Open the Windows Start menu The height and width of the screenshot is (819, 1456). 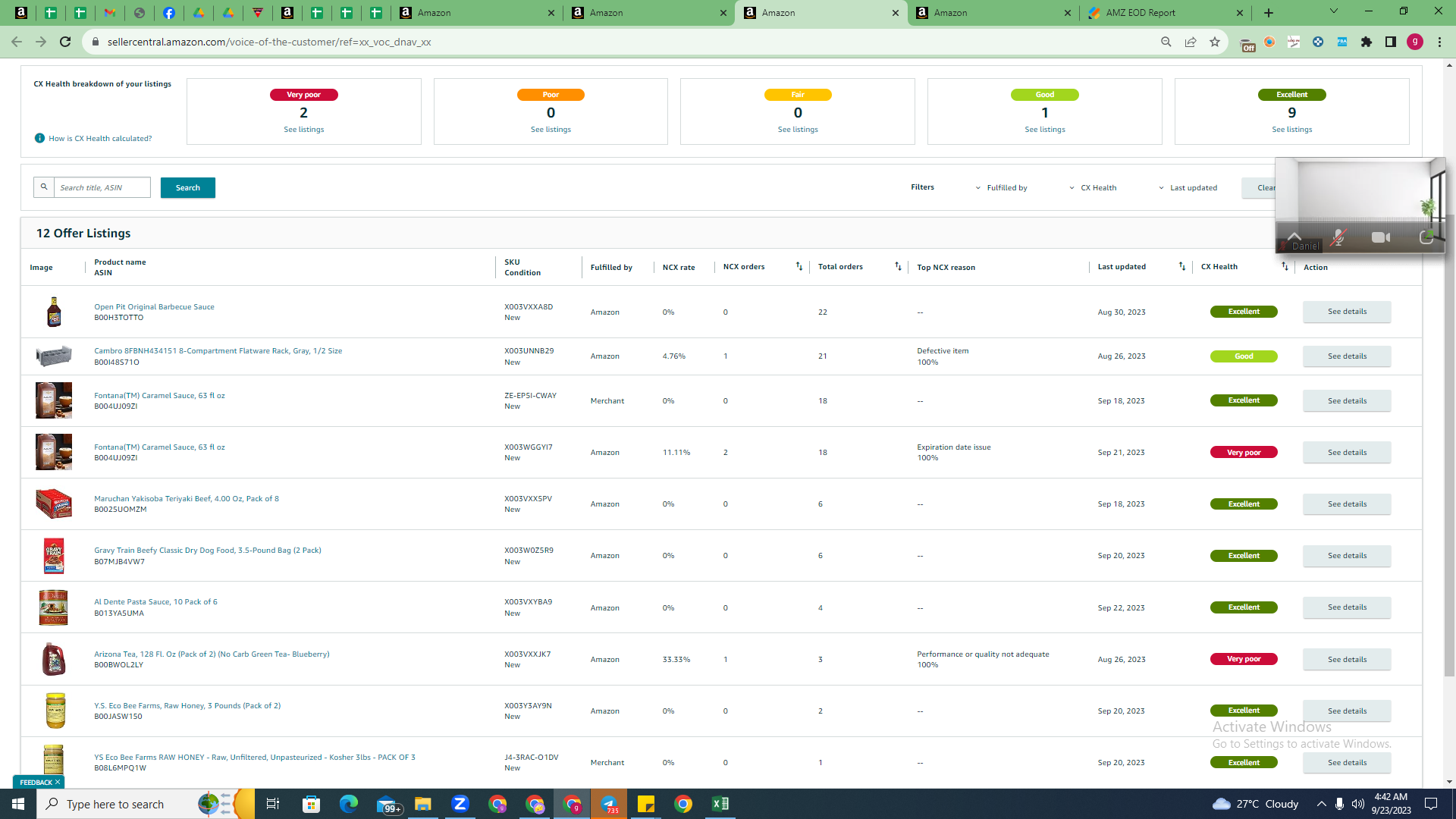(x=18, y=804)
